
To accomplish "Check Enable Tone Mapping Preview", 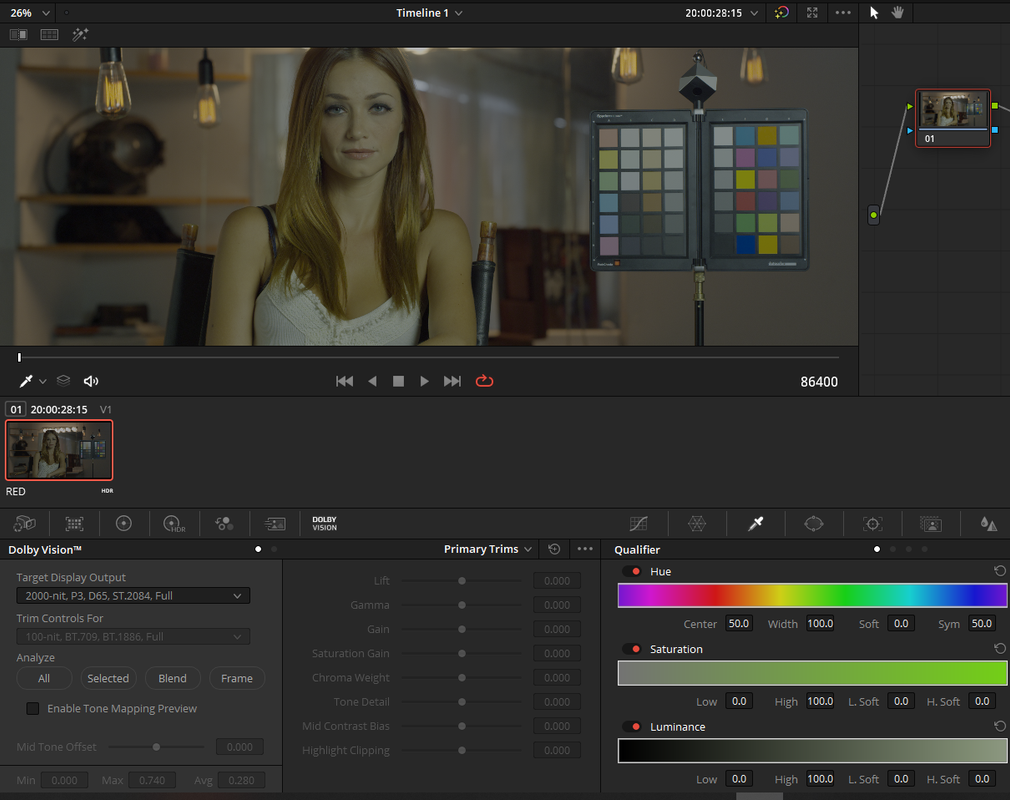I will (x=32, y=709).
